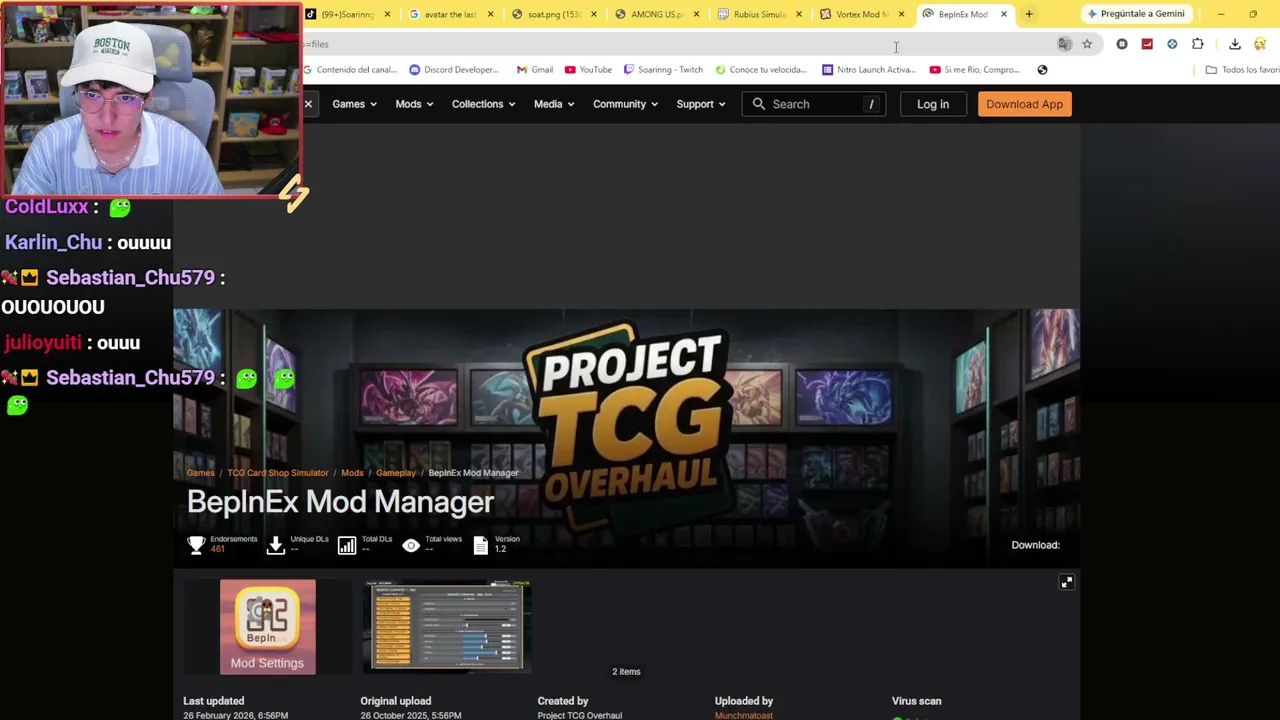Close the Nexus site menu with X
Screen dimensions: 1280x720
(x=308, y=104)
